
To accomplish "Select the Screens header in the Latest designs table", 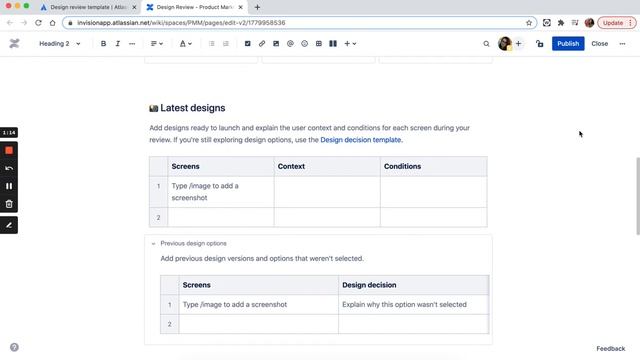I will pos(221,167).
